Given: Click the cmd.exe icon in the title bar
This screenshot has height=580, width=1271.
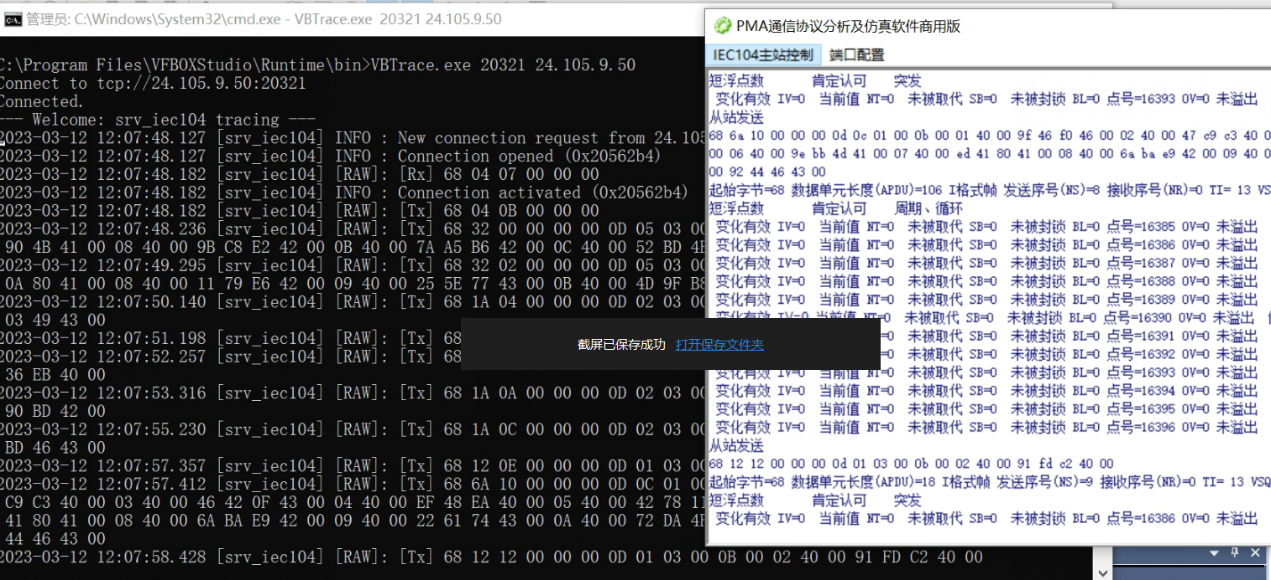Looking at the screenshot, I should coord(13,19).
